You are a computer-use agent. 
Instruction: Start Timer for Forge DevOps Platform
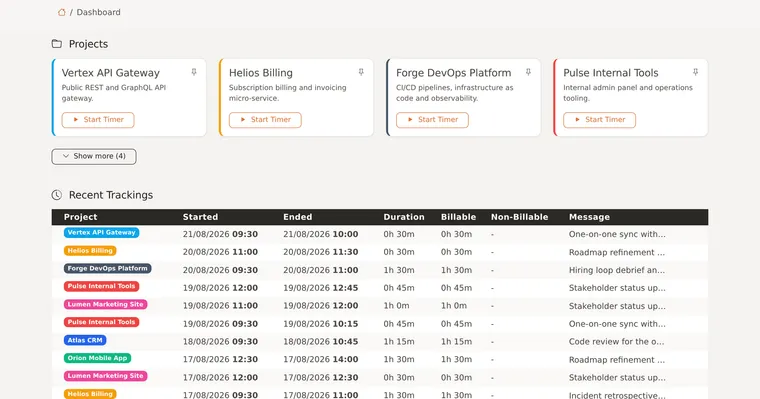point(432,120)
